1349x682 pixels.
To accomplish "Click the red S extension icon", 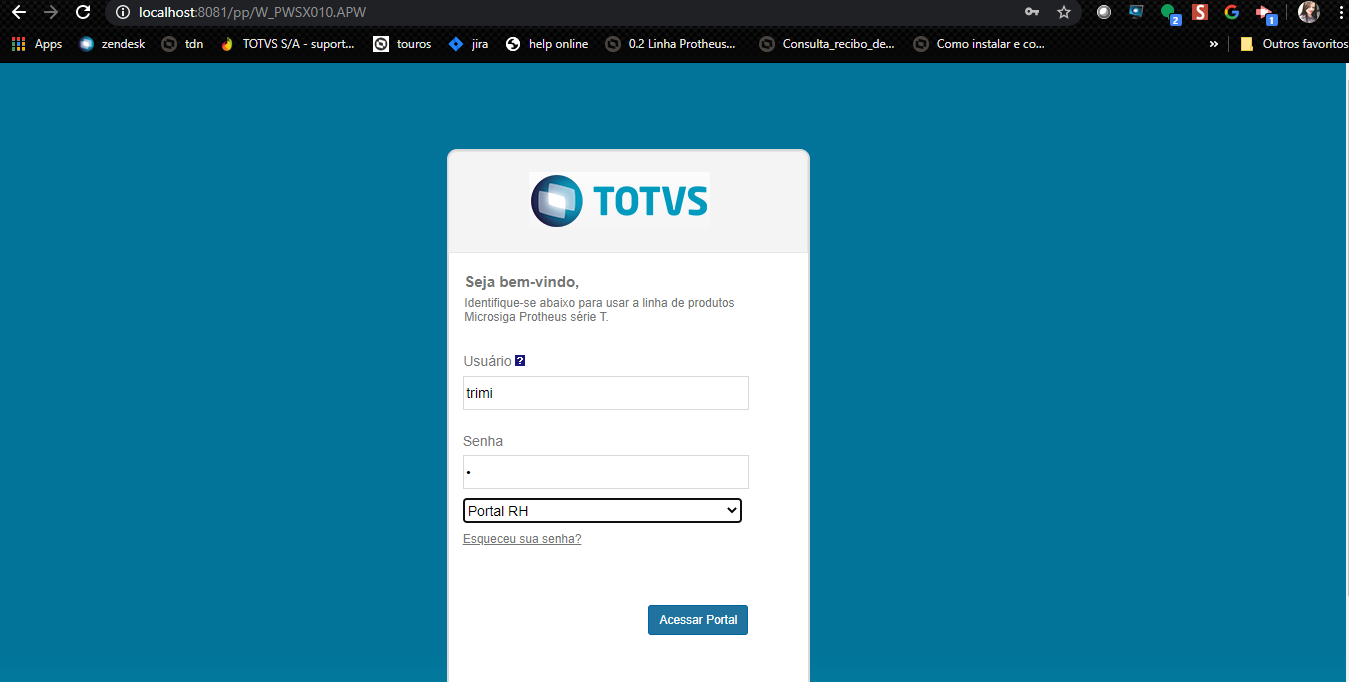I will click(x=1200, y=12).
